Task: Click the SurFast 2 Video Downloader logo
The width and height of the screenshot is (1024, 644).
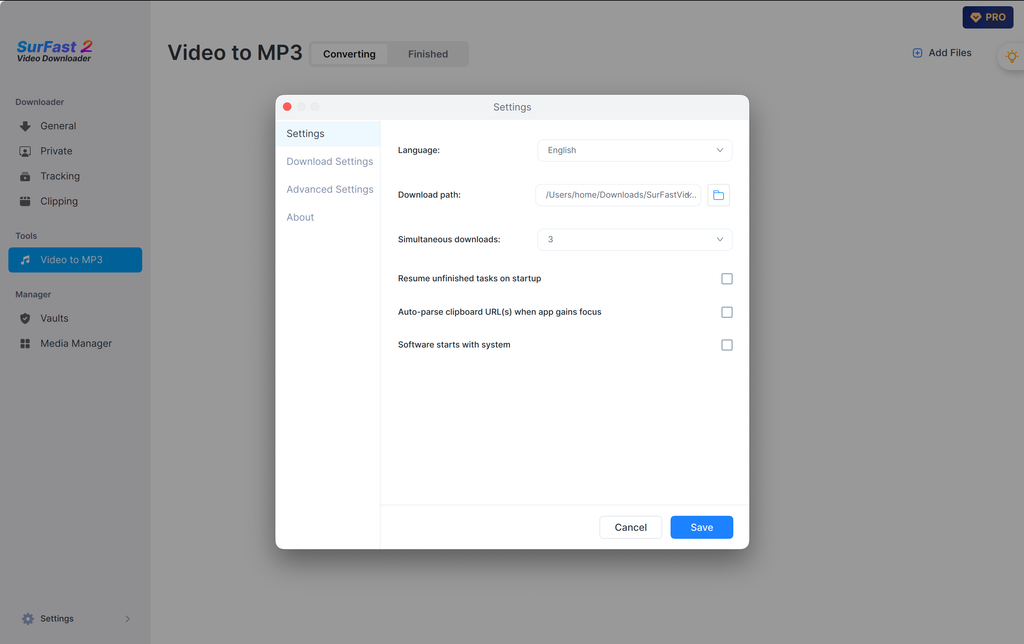Action: 54,51
